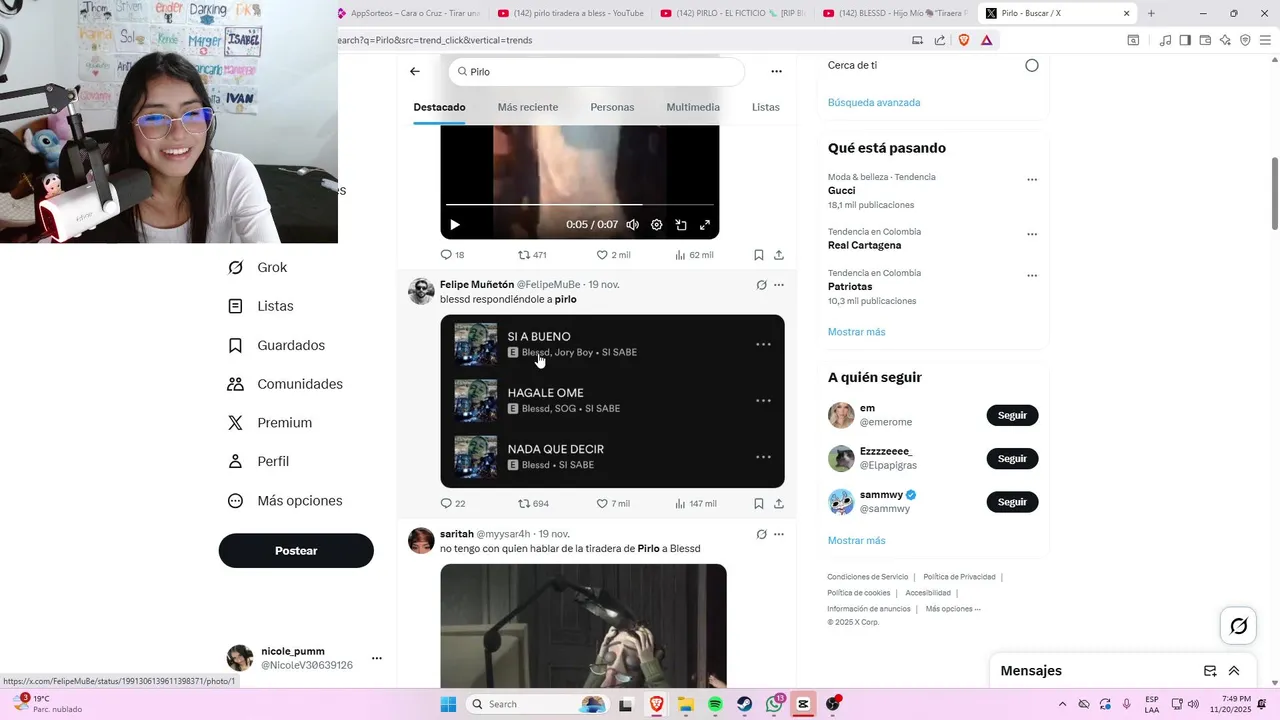
Task: Open WhatsApp from the taskbar
Action: click(x=774, y=704)
